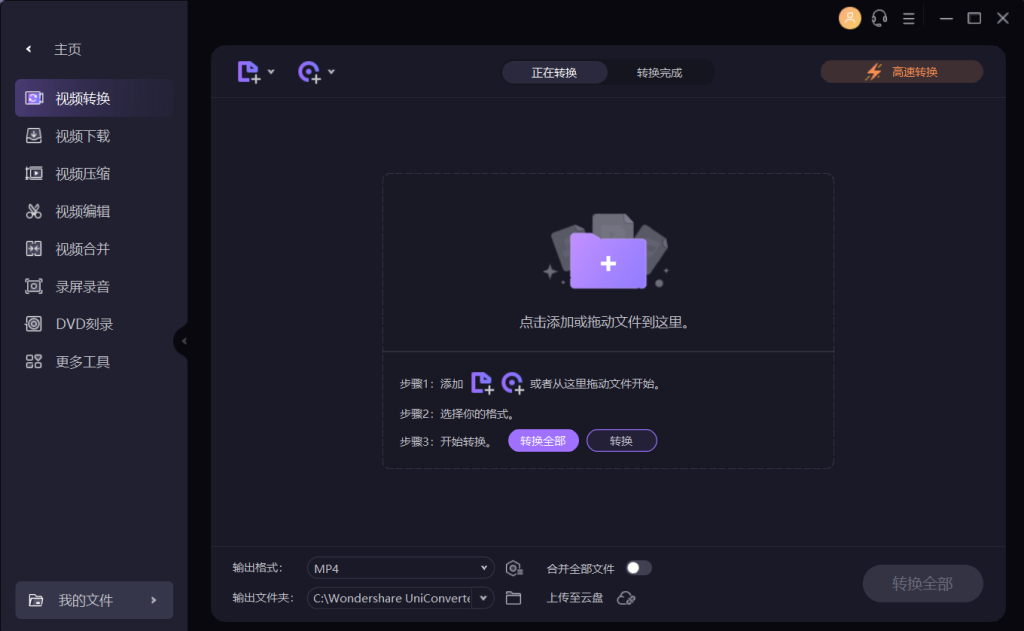Open the hamburger menu icon
This screenshot has height=631, width=1024.
908,18
